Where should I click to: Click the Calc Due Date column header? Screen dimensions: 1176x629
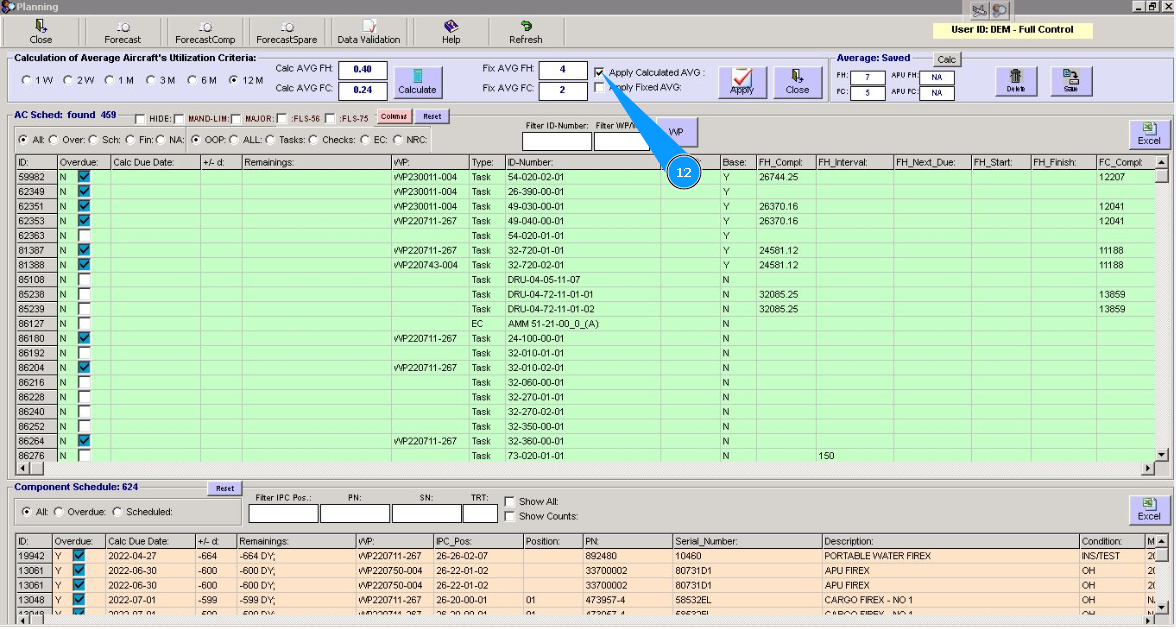pos(155,162)
